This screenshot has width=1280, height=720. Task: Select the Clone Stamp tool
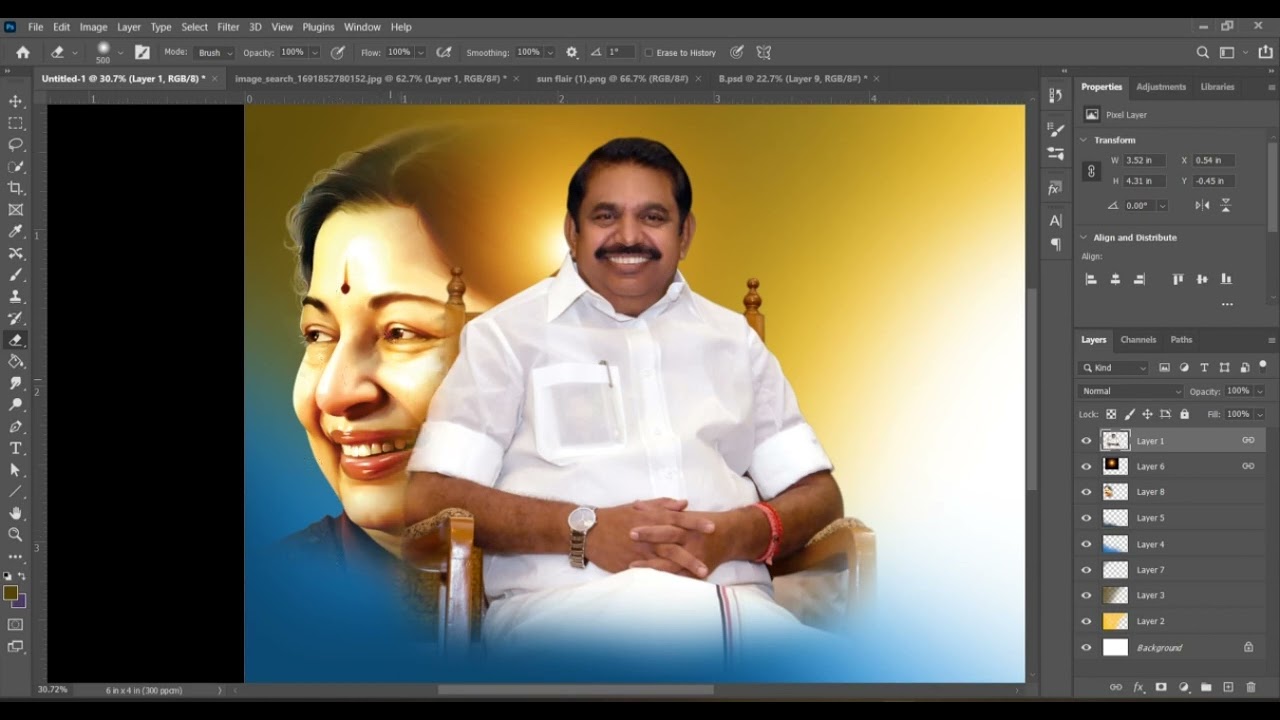tap(16, 296)
